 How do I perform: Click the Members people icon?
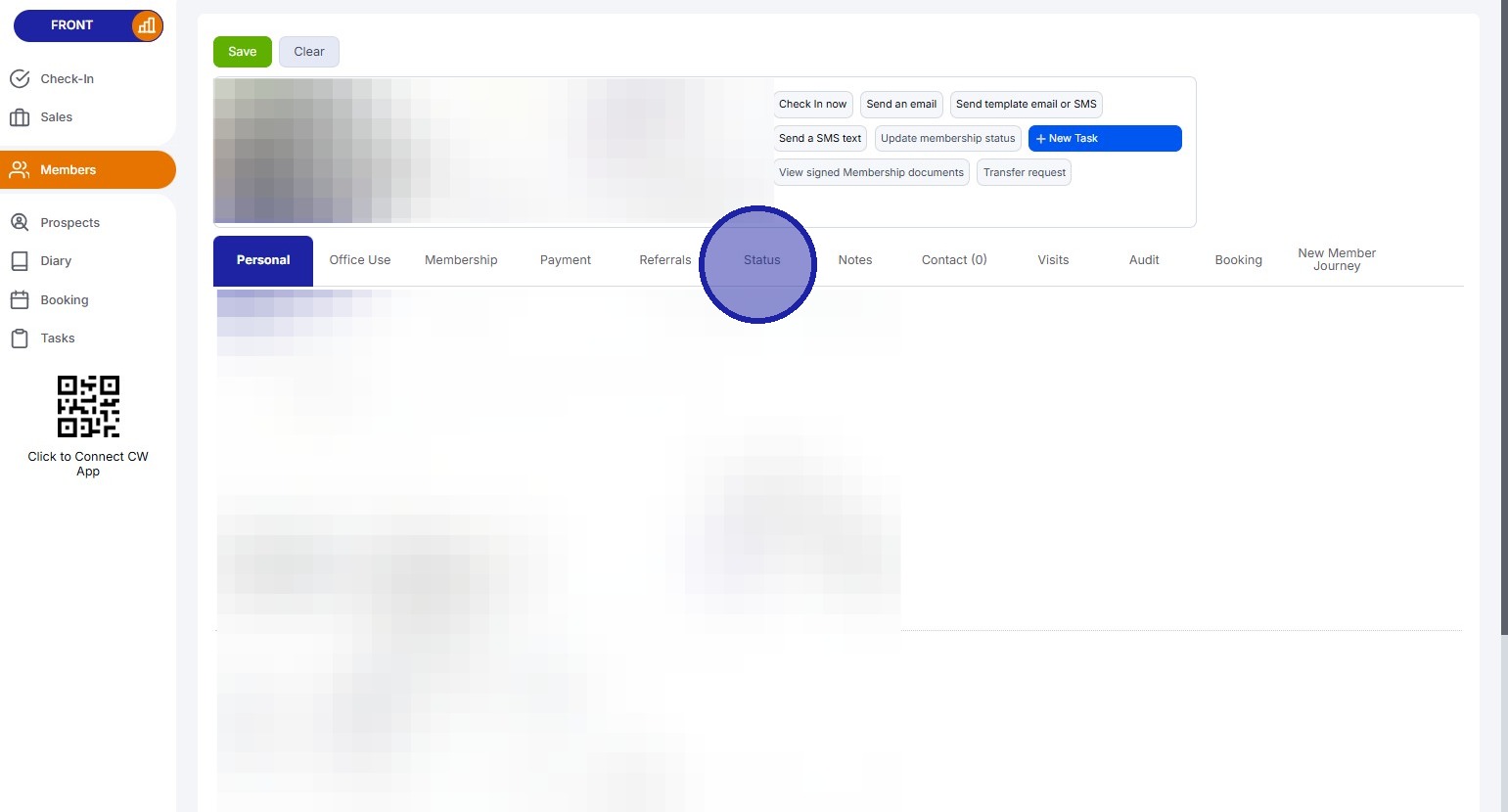[x=20, y=170]
